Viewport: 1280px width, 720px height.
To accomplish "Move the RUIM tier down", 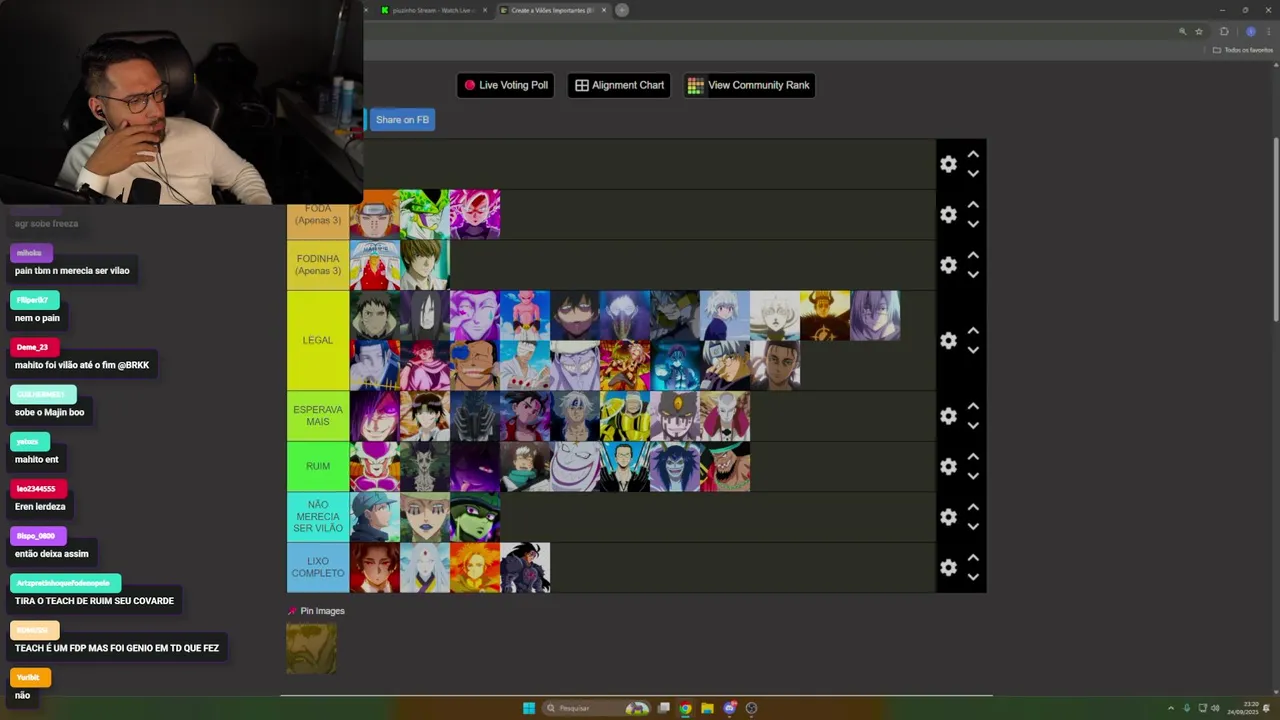I will 973,476.
